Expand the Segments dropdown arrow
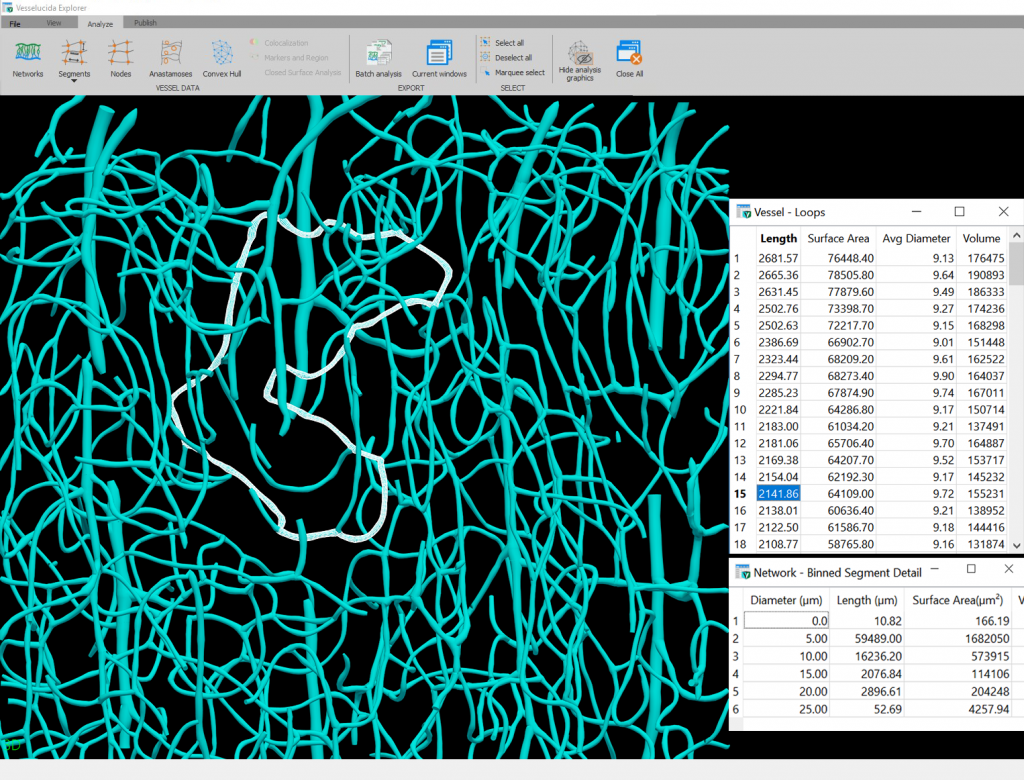Screen dimensions: 1024x780 [x=74, y=81]
